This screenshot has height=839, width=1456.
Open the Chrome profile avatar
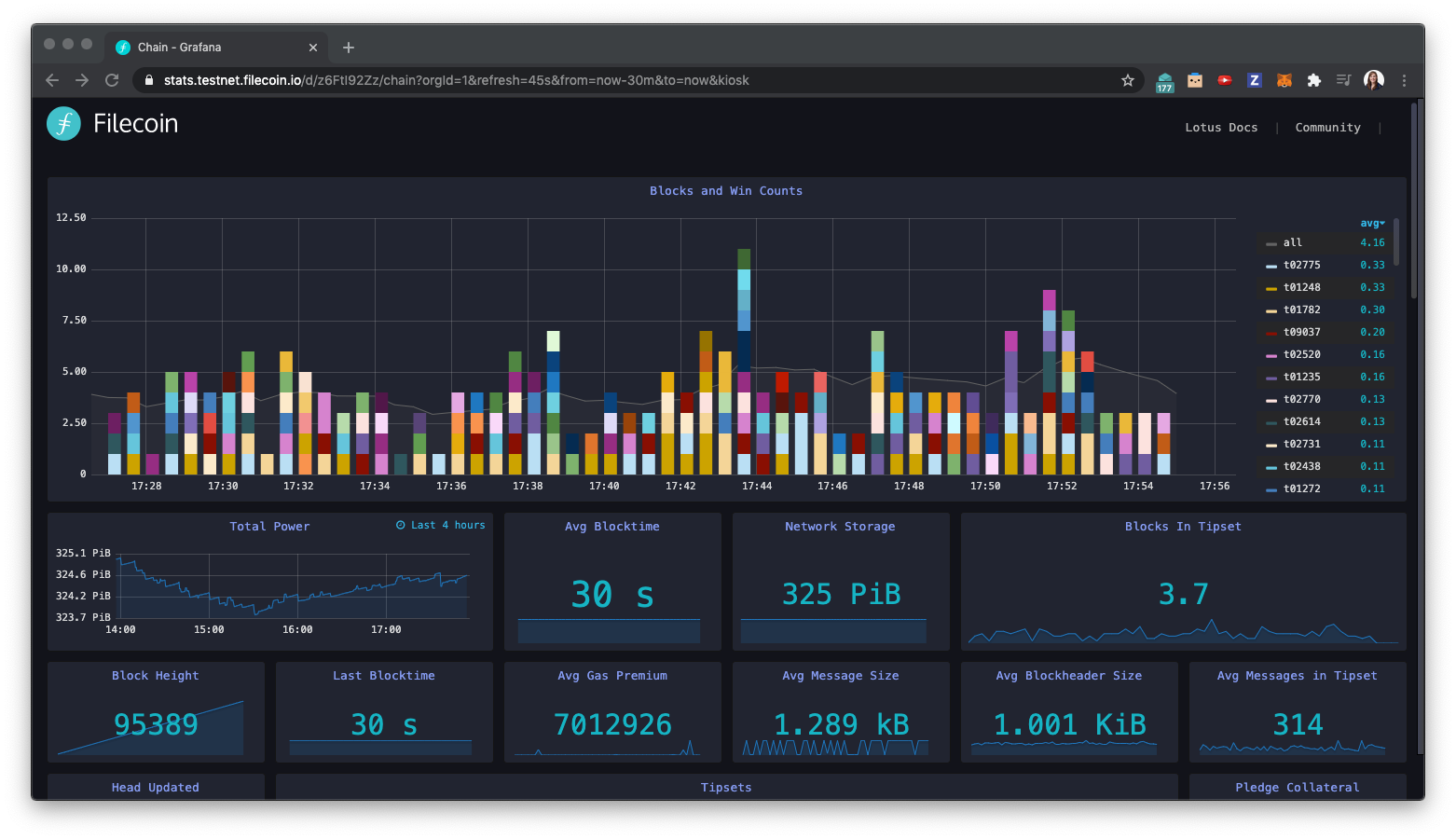point(1373,80)
